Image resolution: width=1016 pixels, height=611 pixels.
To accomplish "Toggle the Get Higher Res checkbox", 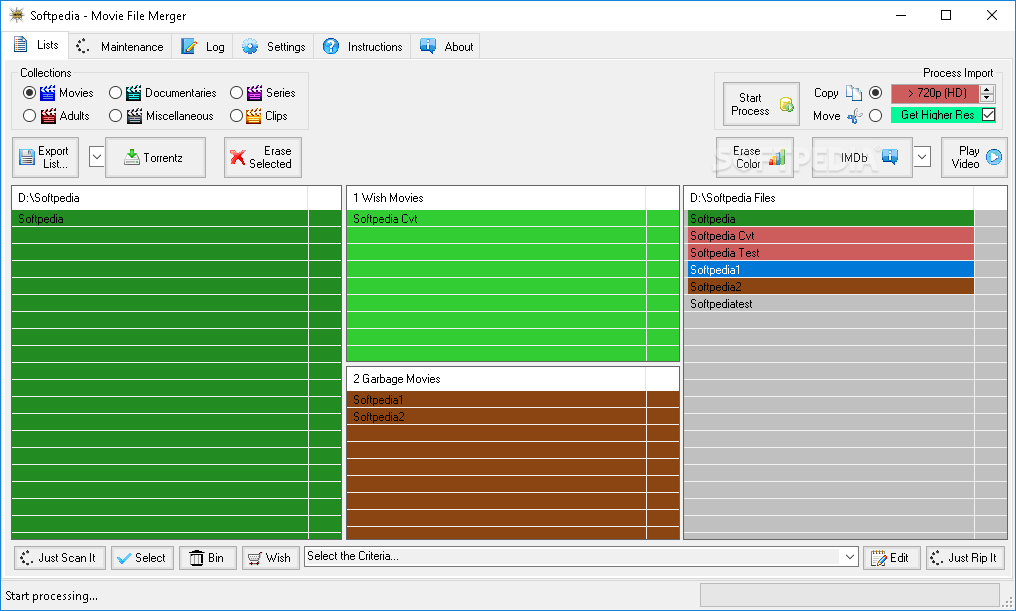I will point(988,115).
